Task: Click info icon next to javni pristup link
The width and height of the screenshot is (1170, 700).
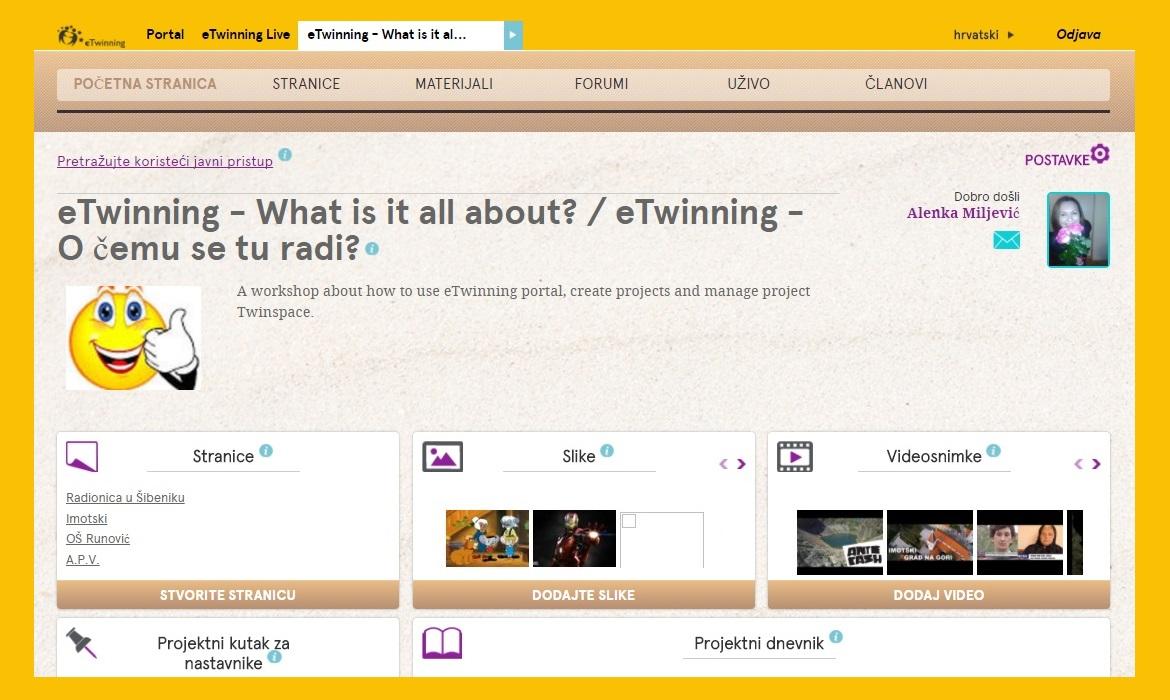Action: point(285,154)
